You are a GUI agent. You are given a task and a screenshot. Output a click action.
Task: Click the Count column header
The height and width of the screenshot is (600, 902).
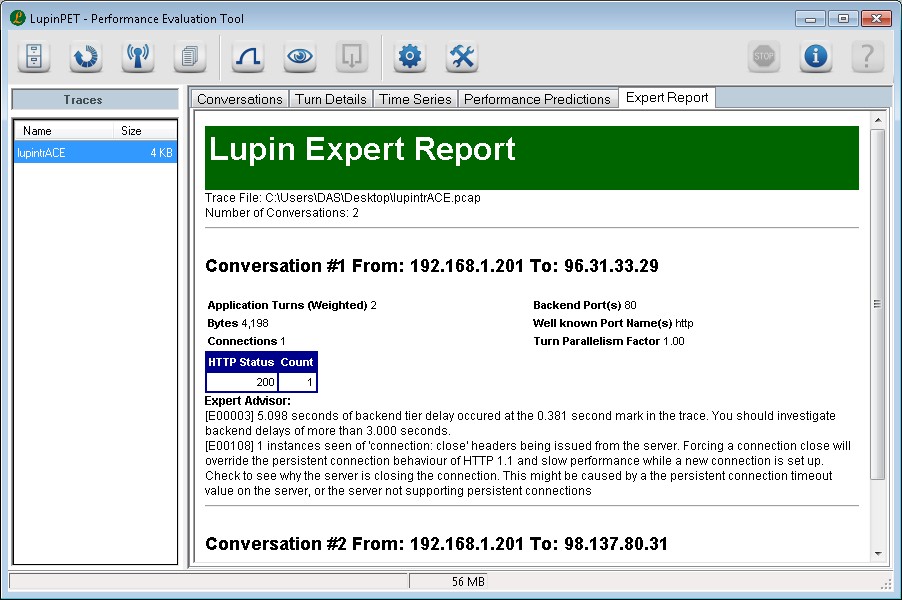pos(297,362)
